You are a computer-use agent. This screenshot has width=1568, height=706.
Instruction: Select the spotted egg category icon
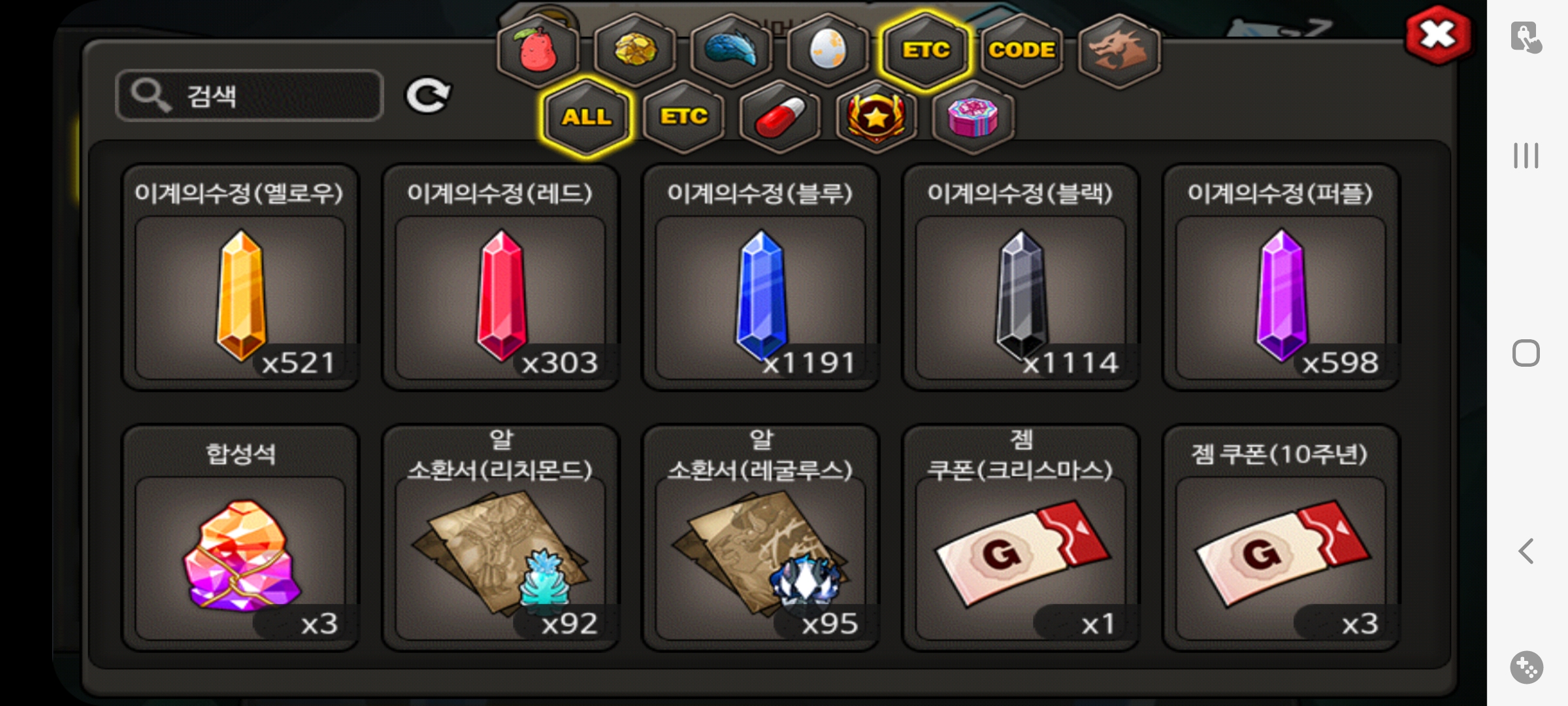coord(828,50)
